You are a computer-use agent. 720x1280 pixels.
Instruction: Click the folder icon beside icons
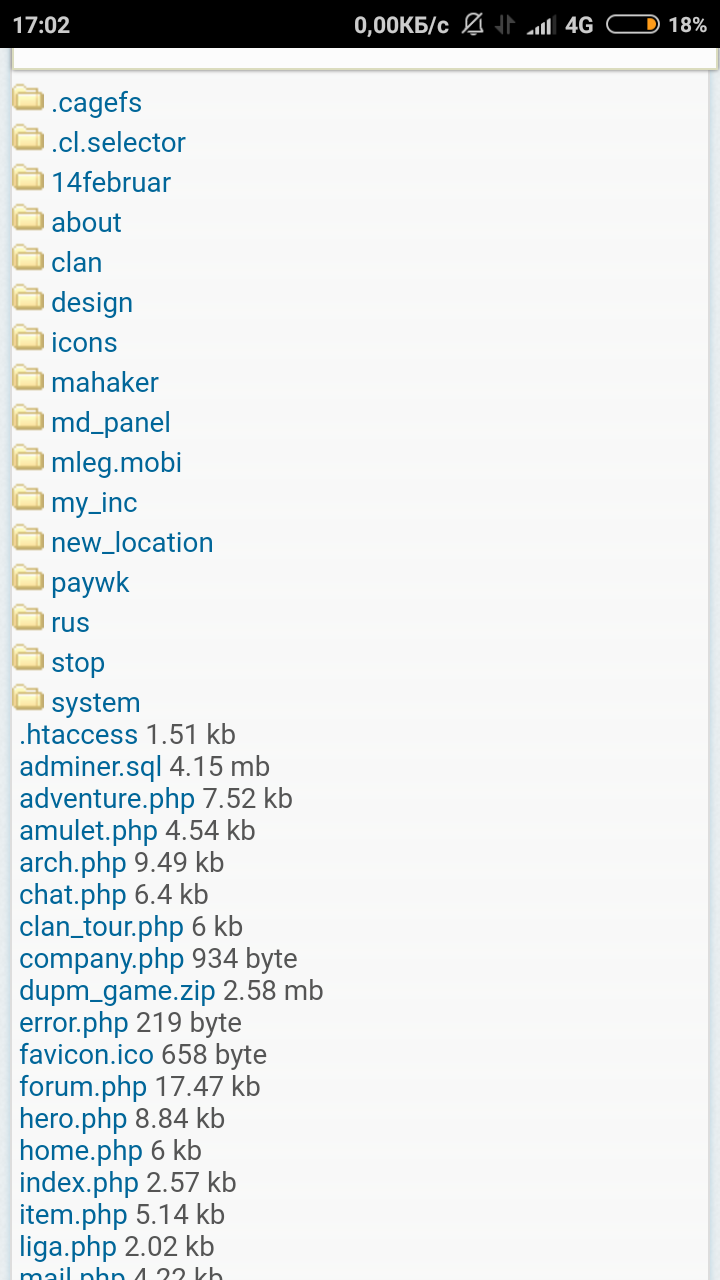pyautogui.click(x=28, y=339)
